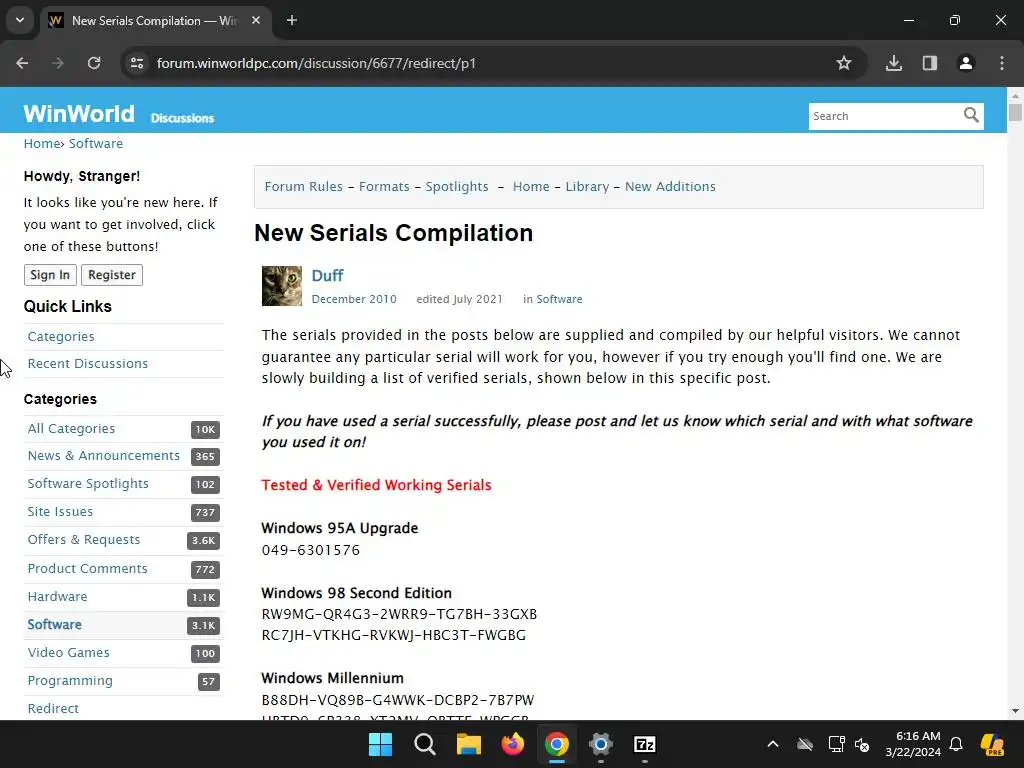Open the Windows Start menu
Image resolution: width=1024 pixels, height=768 pixels.
pyautogui.click(x=380, y=744)
